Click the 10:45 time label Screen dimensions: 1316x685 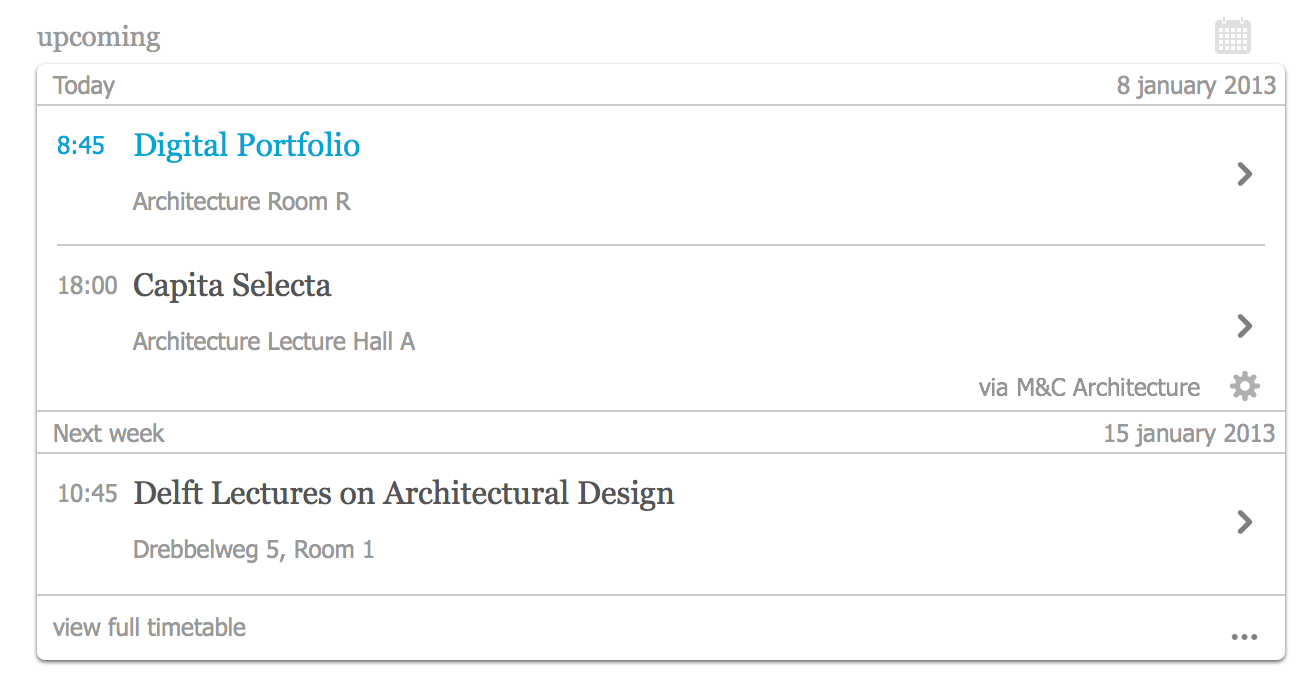[87, 494]
